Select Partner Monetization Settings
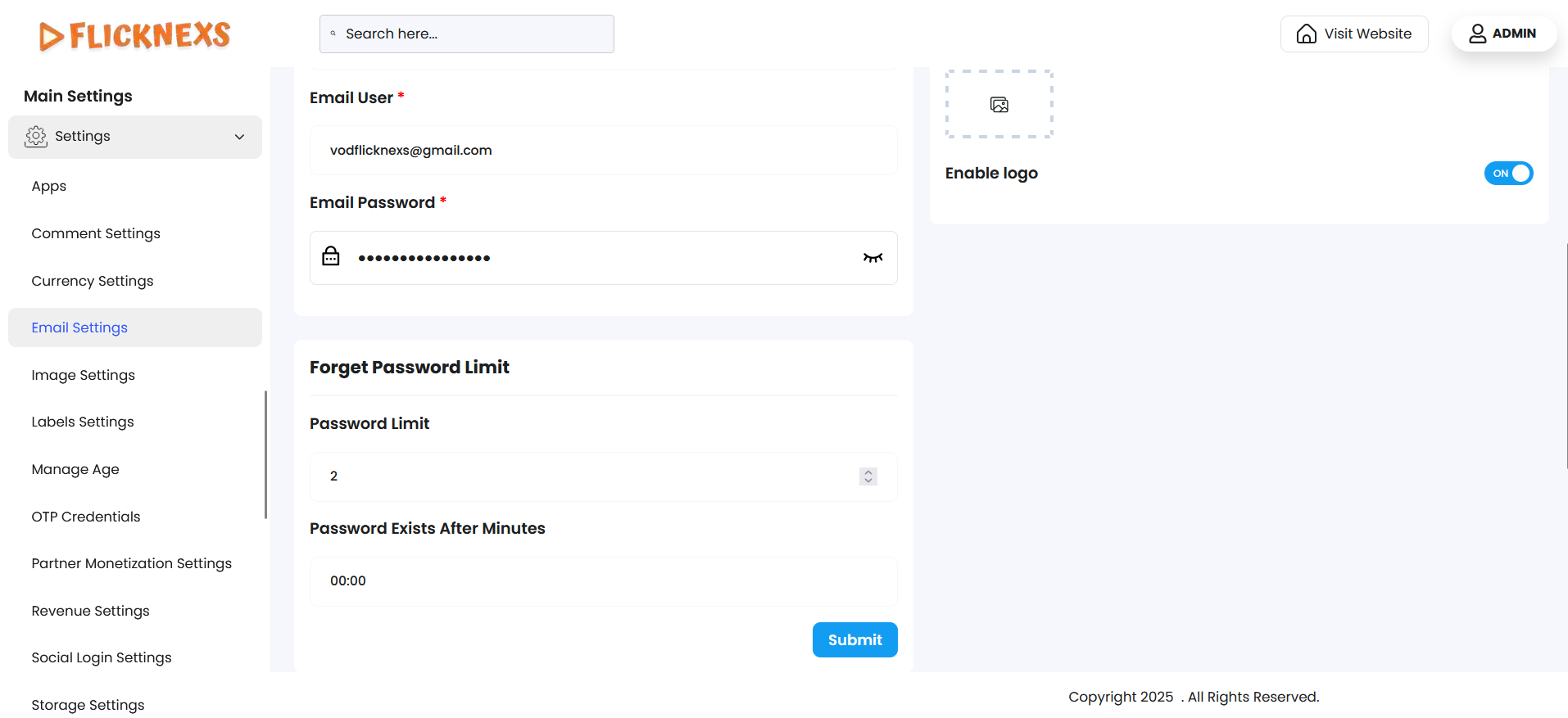 click(132, 563)
